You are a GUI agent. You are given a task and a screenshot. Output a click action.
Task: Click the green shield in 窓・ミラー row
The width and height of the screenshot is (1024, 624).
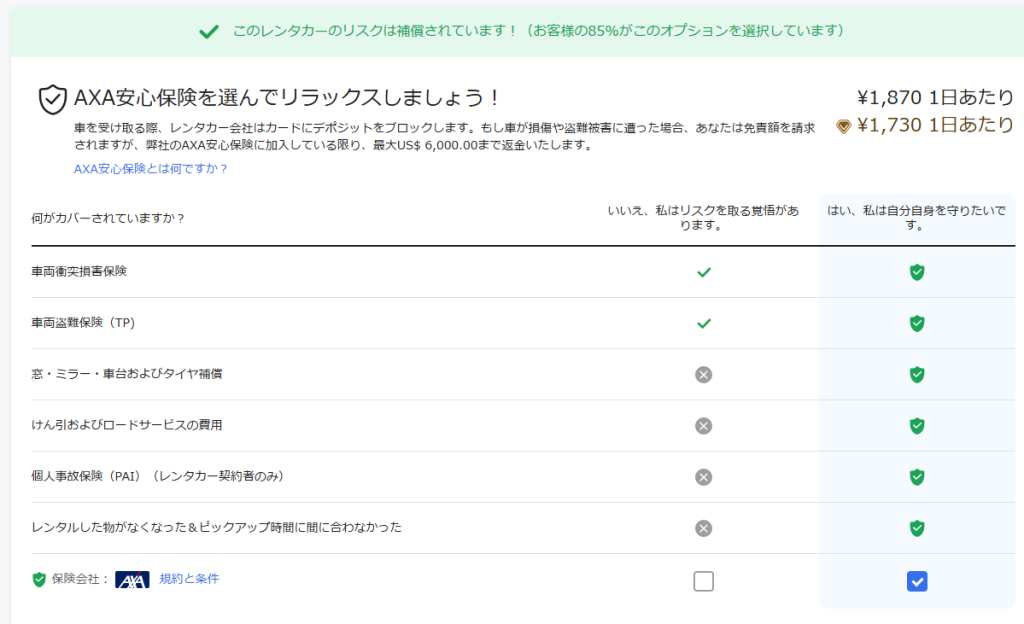(x=916, y=374)
